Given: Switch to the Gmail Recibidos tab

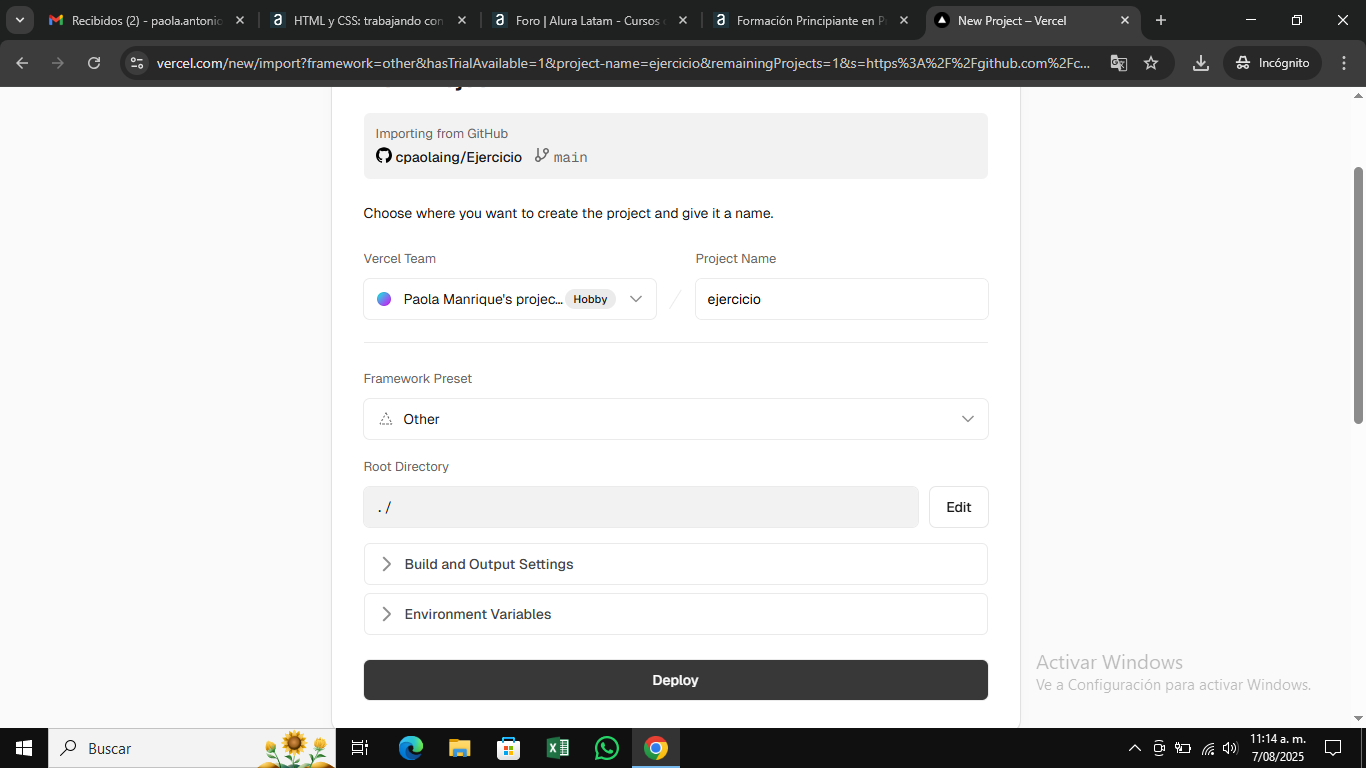Looking at the screenshot, I should 147,20.
